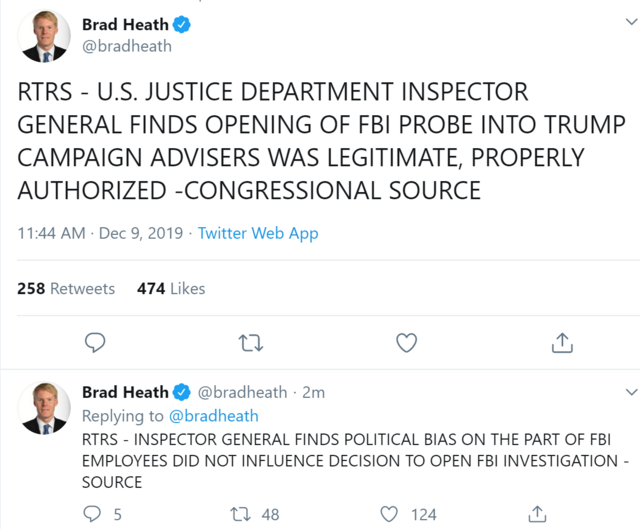This screenshot has width=640, height=529.
Task: Click @bradheath in Replying to line
Action: [x=212, y=416]
